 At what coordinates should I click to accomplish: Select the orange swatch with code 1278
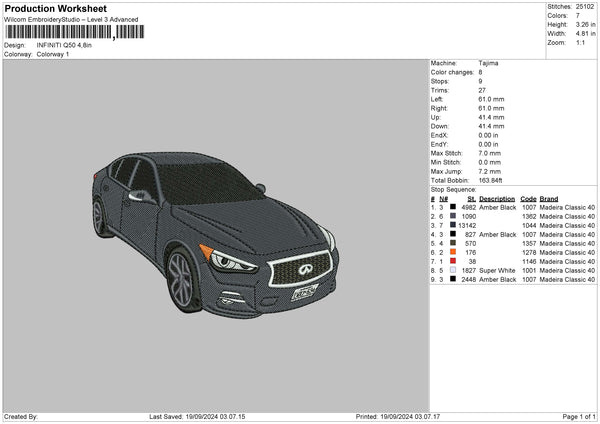click(454, 252)
